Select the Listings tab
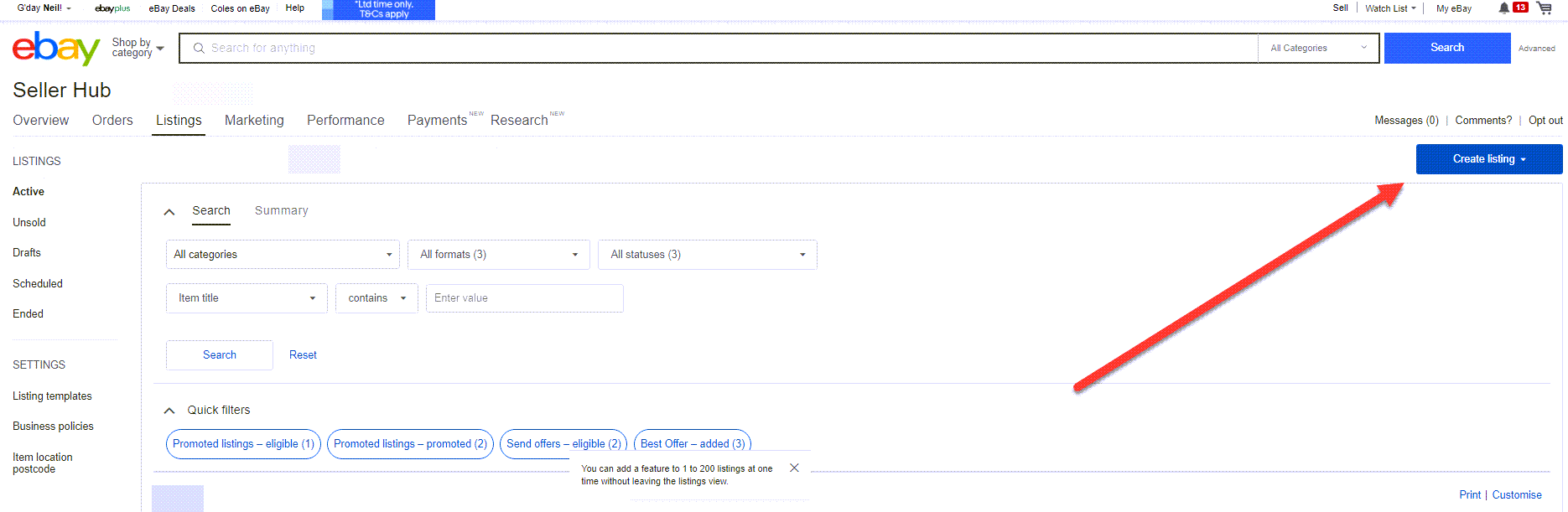Image resolution: width=1568 pixels, height=512 pixels. tap(179, 121)
